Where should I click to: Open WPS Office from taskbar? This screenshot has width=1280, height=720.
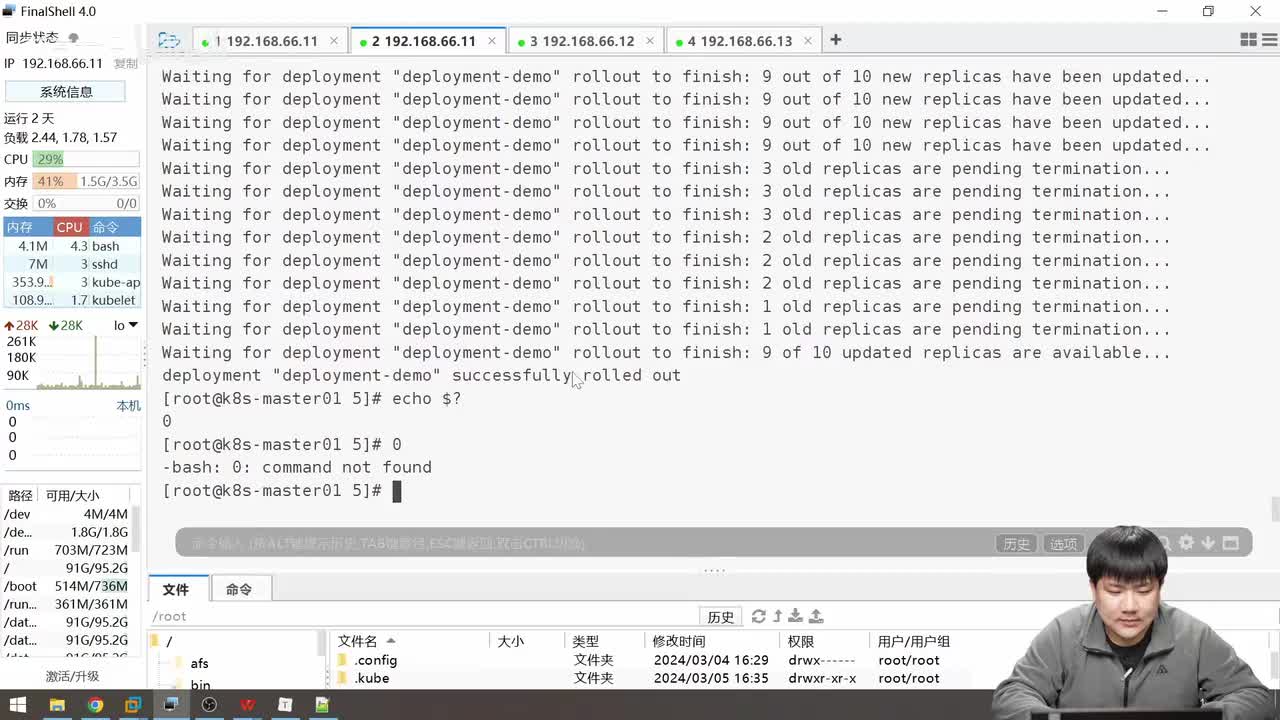pyautogui.click(x=247, y=705)
